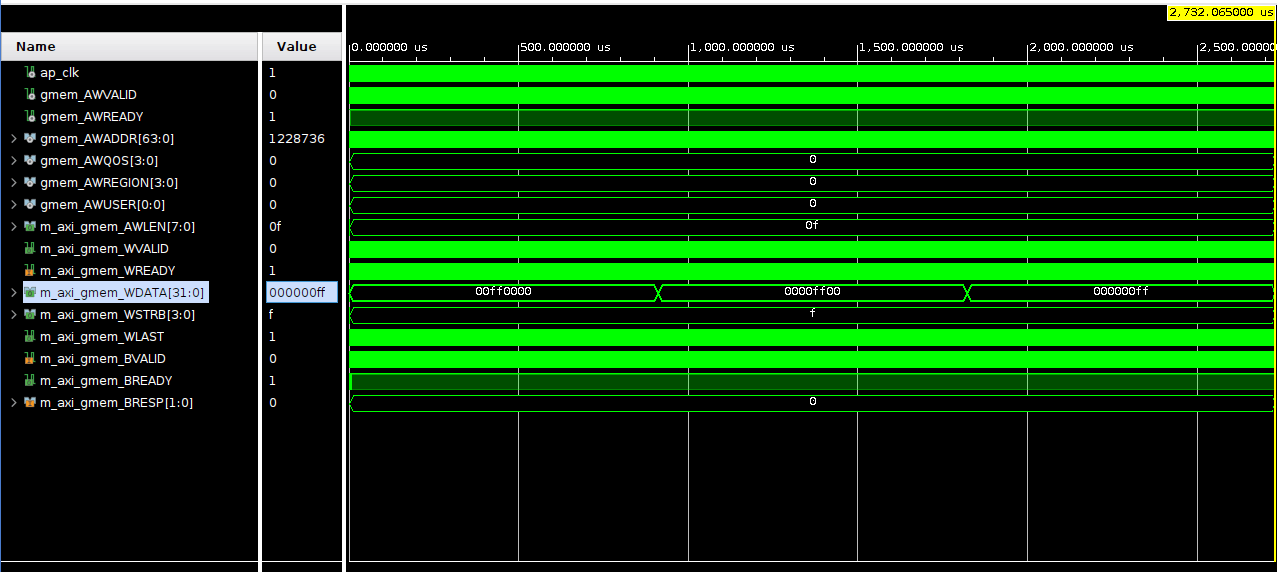
Task: Expand m_axi_gmem_AWLEN[7:0] bus
Action: [14, 227]
